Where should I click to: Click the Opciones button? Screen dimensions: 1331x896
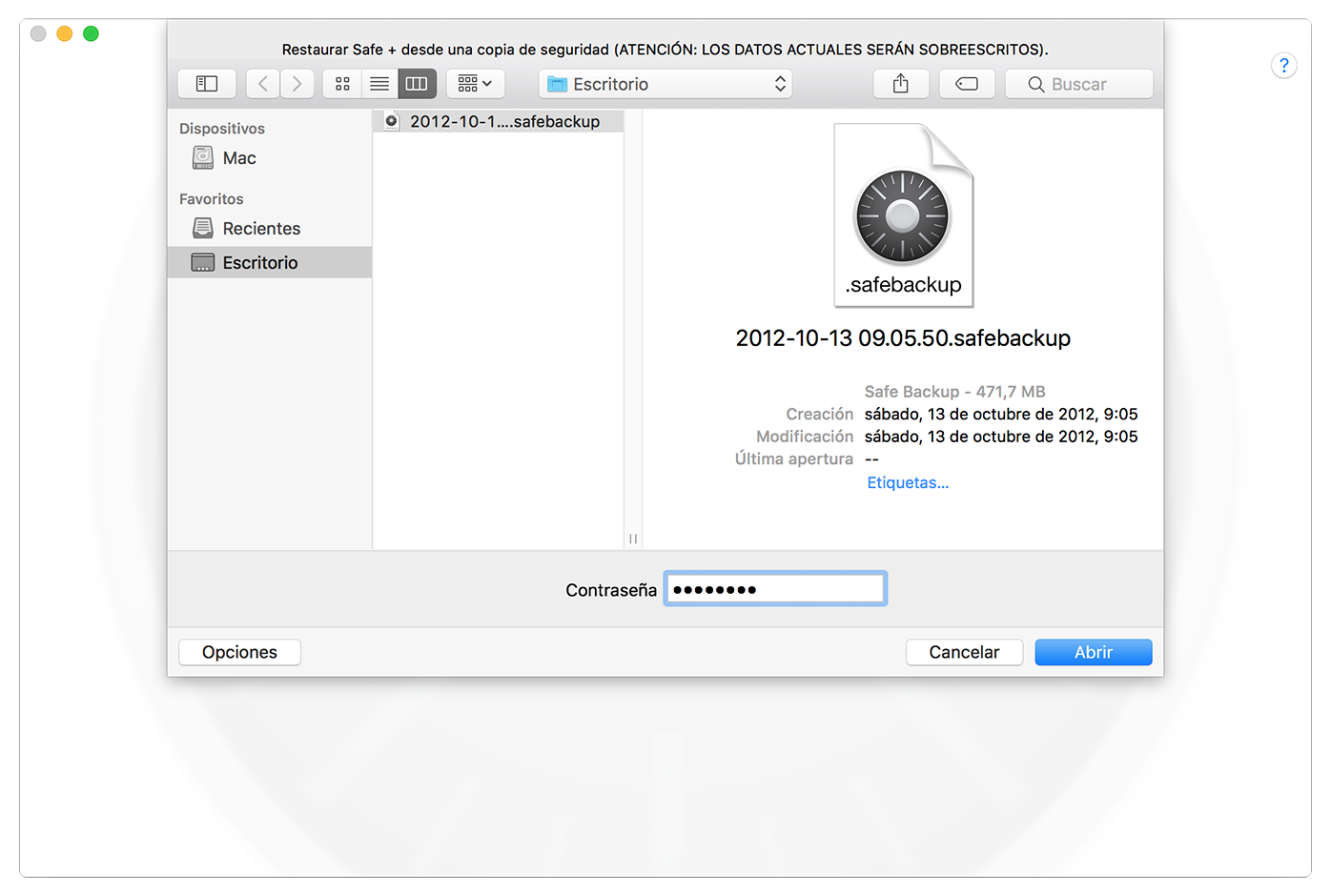pyautogui.click(x=239, y=652)
